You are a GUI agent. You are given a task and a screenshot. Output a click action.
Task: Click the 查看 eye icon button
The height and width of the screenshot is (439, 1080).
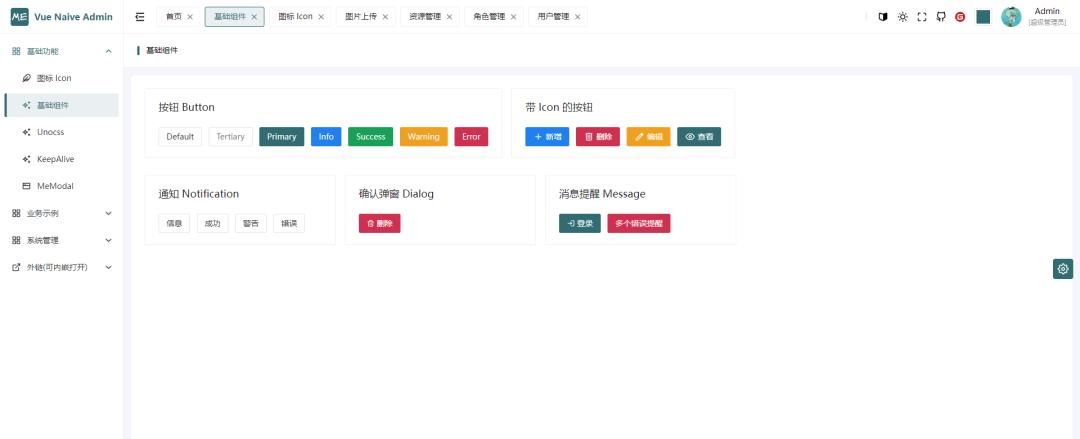point(699,136)
